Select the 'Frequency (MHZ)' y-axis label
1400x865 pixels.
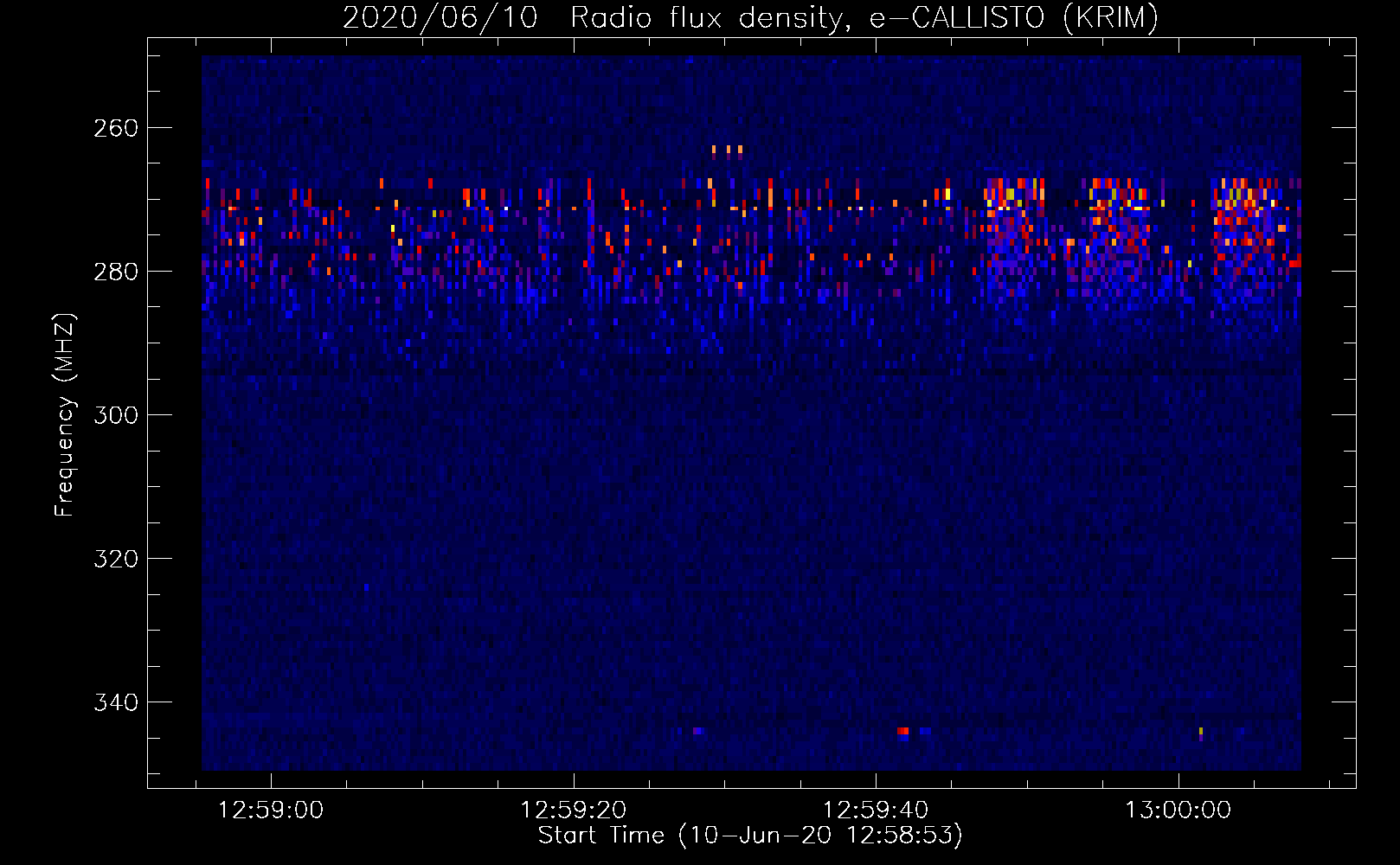click(65, 414)
